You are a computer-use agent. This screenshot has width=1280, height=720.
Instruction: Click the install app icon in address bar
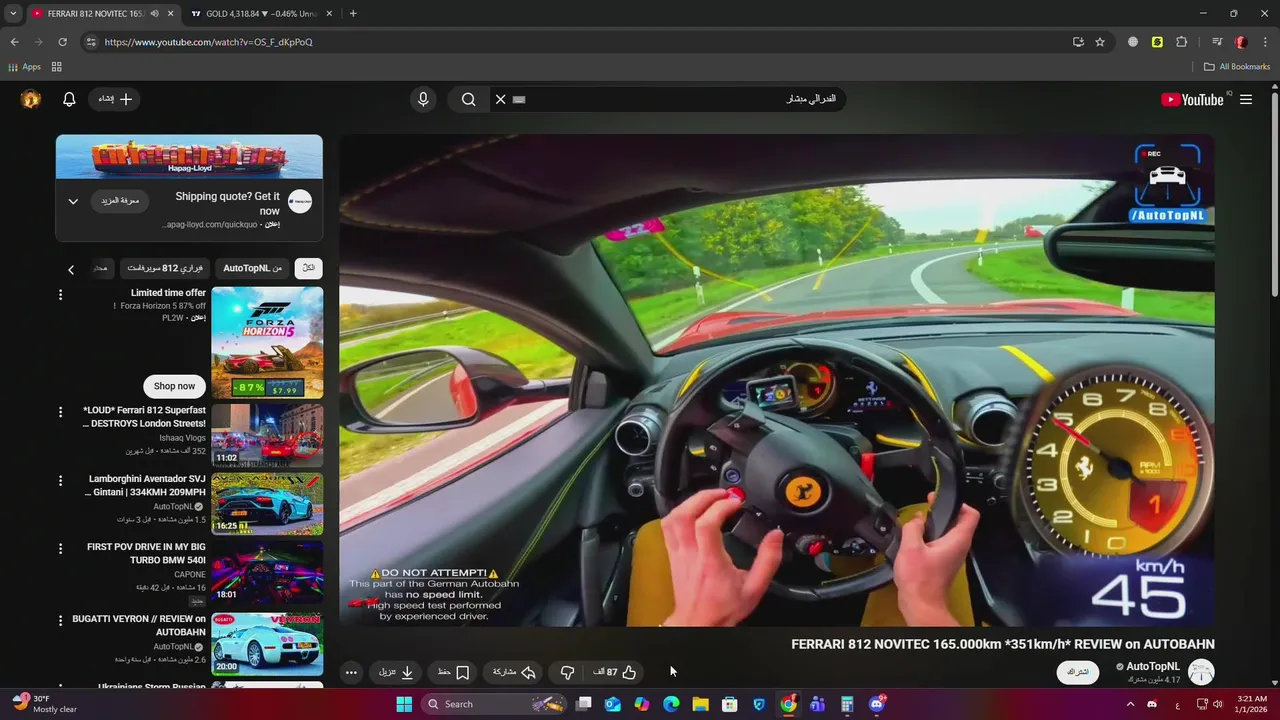[1078, 42]
